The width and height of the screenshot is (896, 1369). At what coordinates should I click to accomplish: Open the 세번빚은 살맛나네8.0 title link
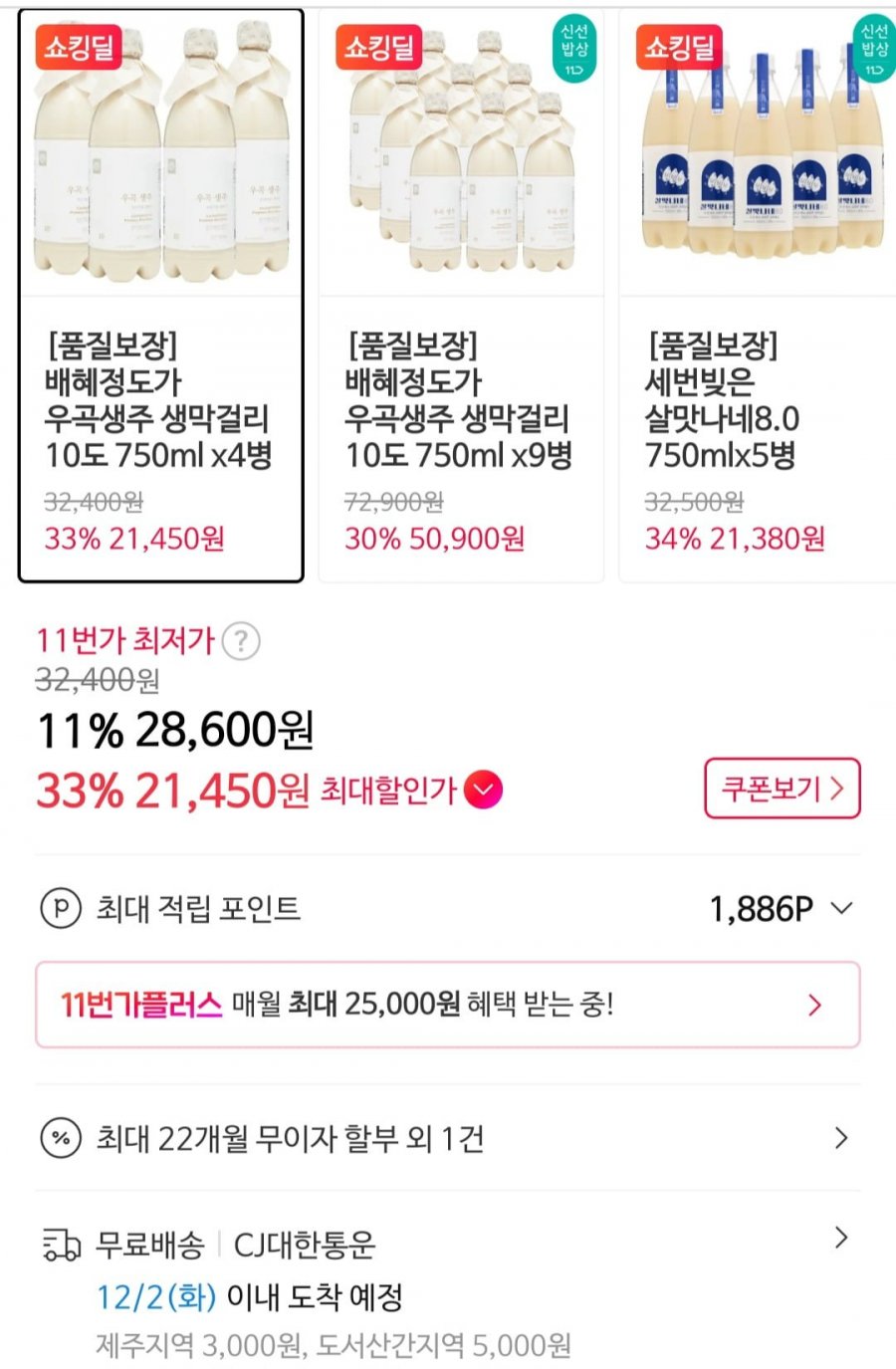coord(723,400)
